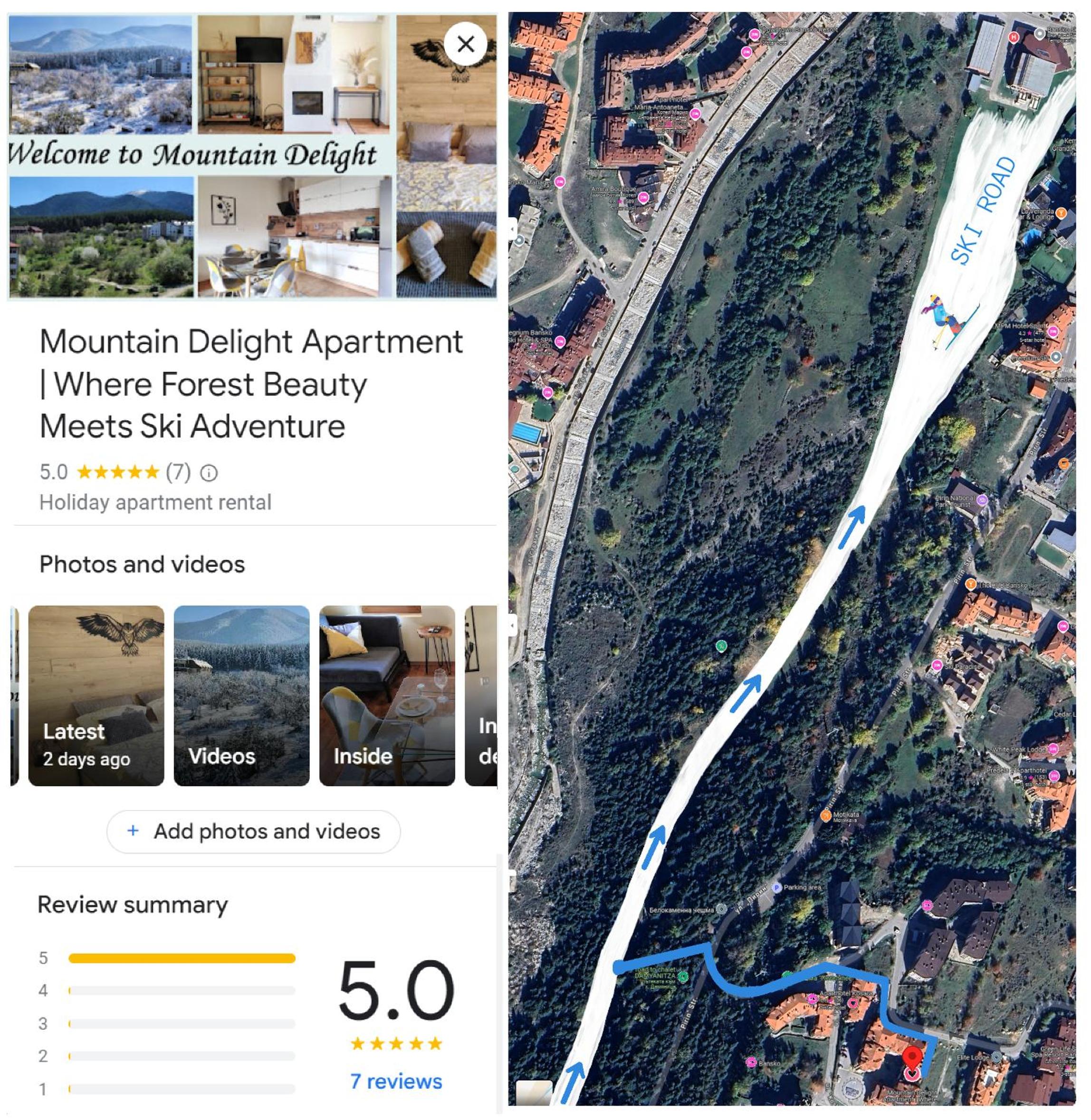Image resolution: width=1091 pixels, height=1120 pixels.
Task: Click the White Peak Lodge hotel marker
Action: [1053, 749]
